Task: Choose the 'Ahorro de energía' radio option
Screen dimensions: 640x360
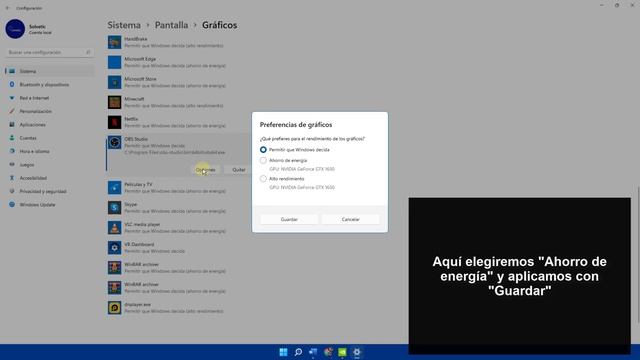Action: (x=263, y=160)
